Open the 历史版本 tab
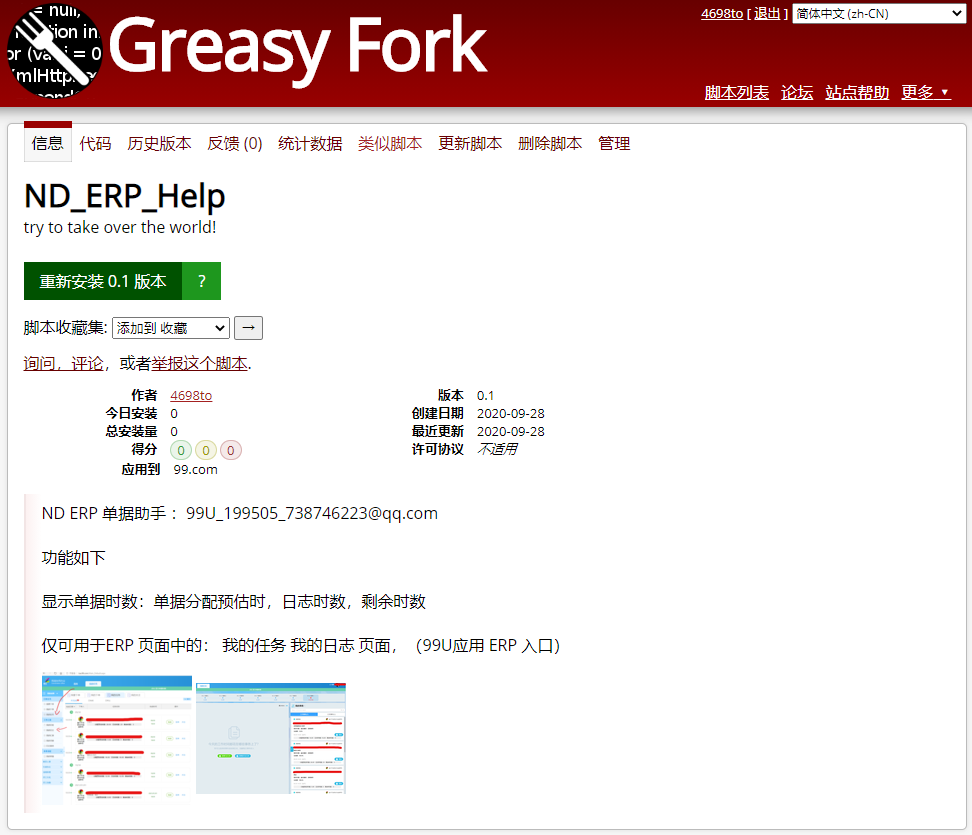972x835 pixels. tap(159, 144)
